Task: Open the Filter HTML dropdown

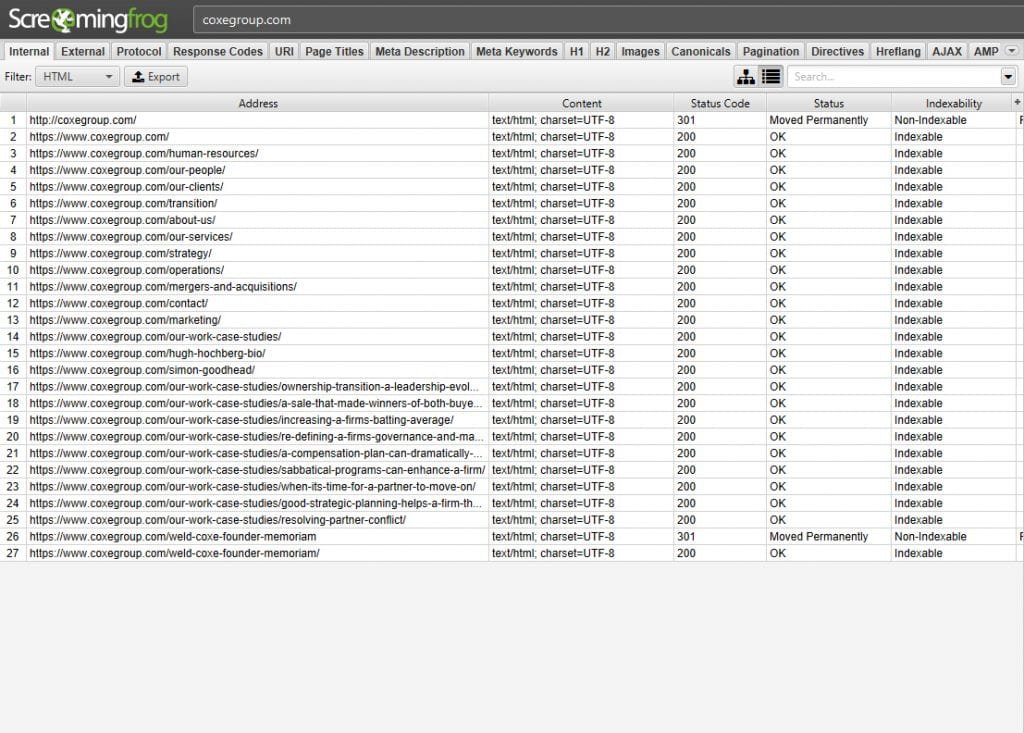Action: [x=78, y=76]
